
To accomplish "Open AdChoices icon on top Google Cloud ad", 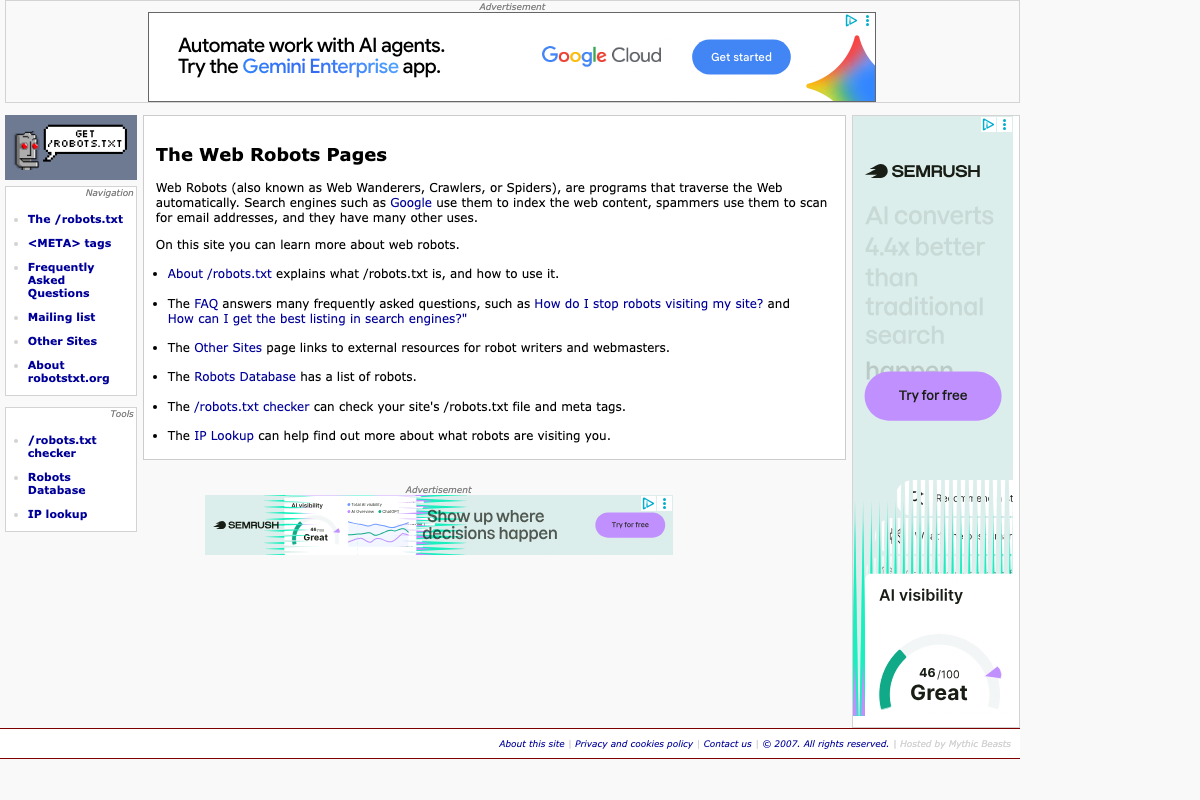I will point(851,20).
